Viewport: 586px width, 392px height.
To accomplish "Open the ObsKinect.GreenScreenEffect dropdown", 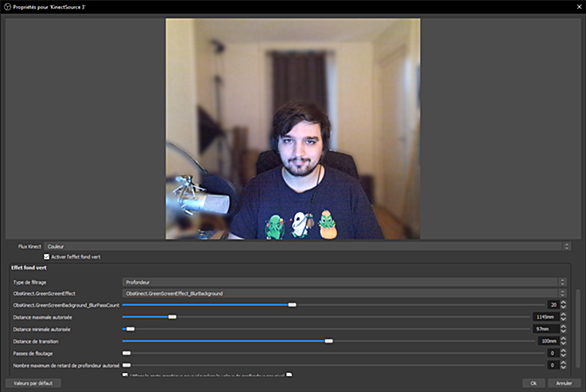I will tap(344, 293).
